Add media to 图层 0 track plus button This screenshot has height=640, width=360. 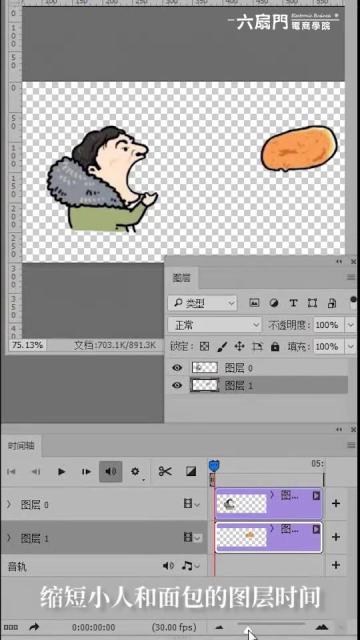(x=336, y=503)
